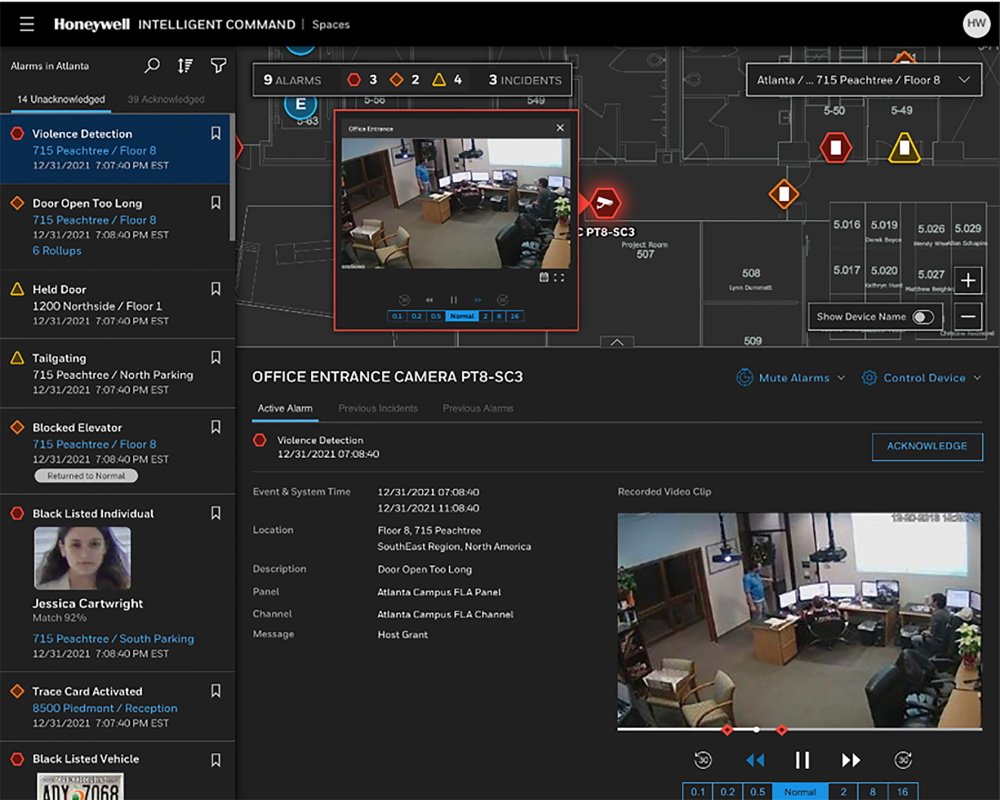Bookmark the Held Door alarm
Screen dimensions: 1000x800
(x=215, y=289)
